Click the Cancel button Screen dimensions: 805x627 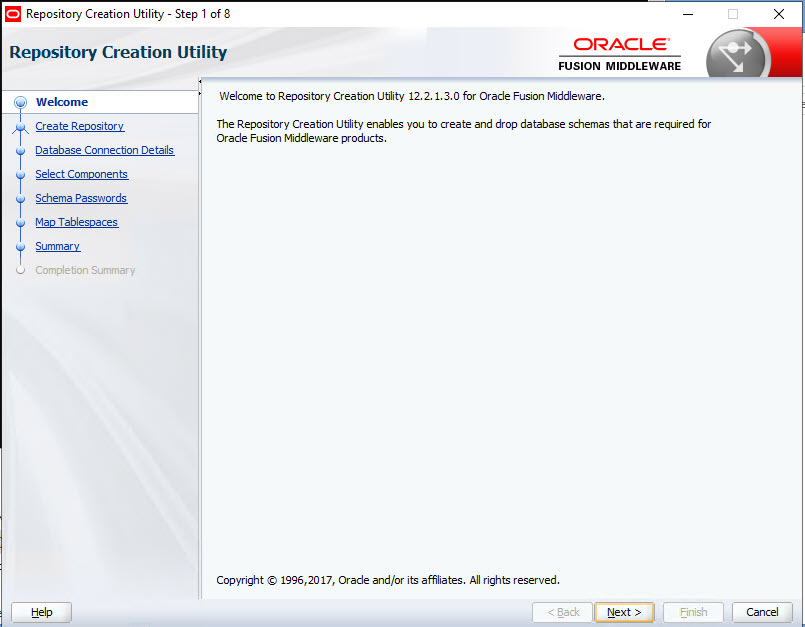[x=762, y=612]
